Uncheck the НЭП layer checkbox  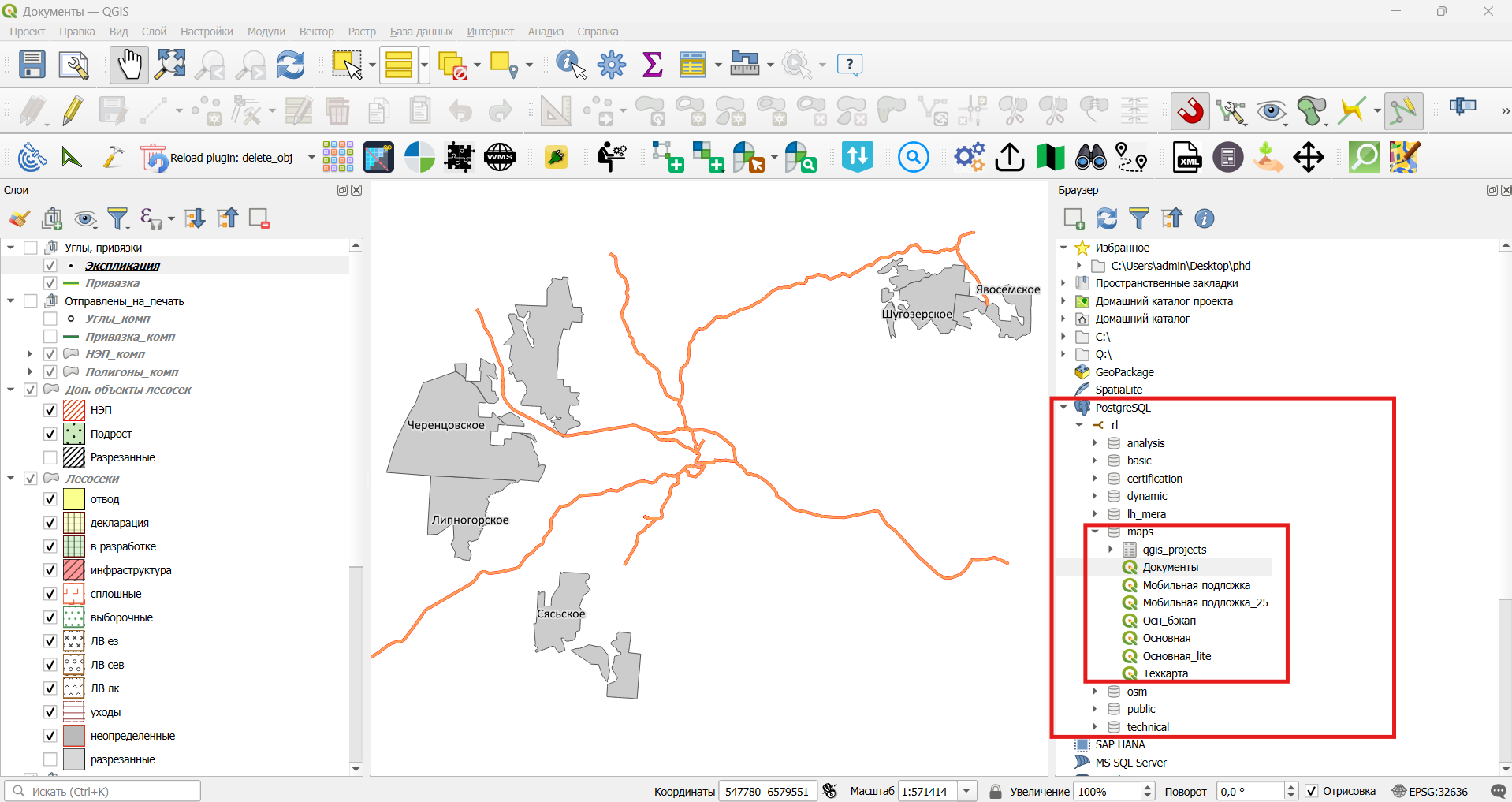[50, 410]
